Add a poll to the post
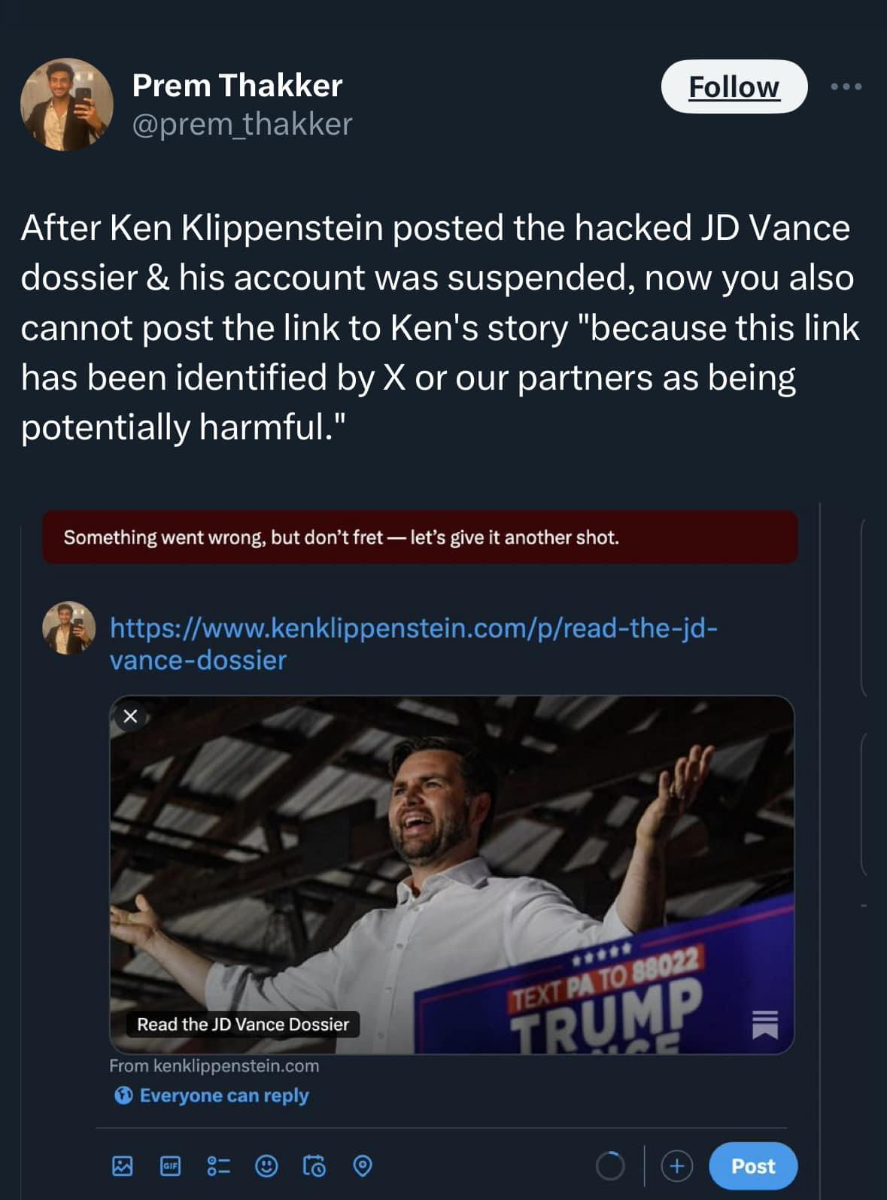 [218, 1166]
